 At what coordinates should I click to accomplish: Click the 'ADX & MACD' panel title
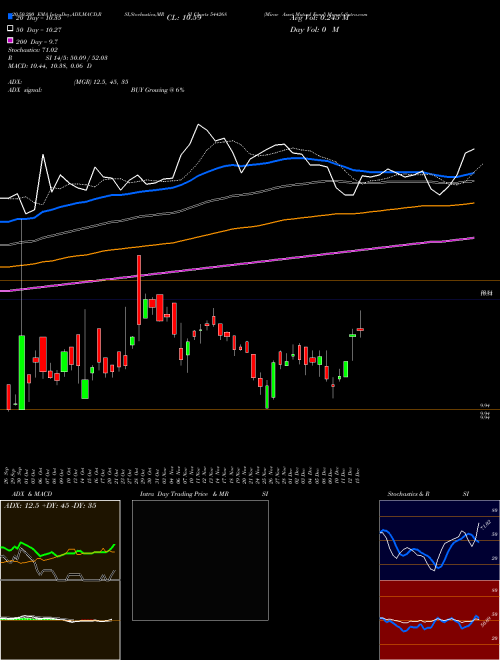pyautogui.click(x=32, y=494)
